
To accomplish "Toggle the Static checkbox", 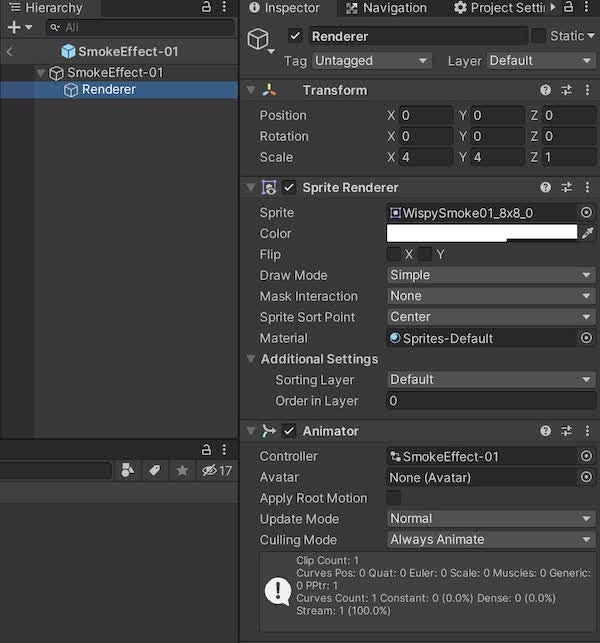I will coord(538,36).
